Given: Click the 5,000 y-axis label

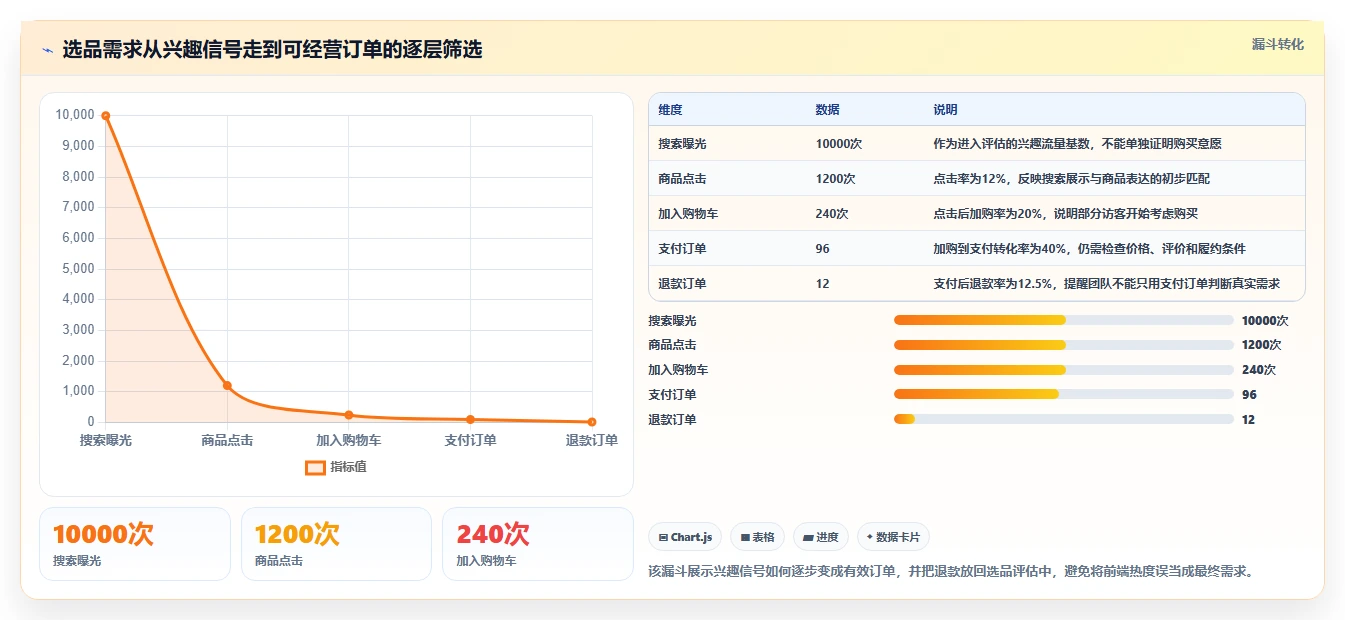Looking at the screenshot, I should pyautogui.click(x=78, y=268).
